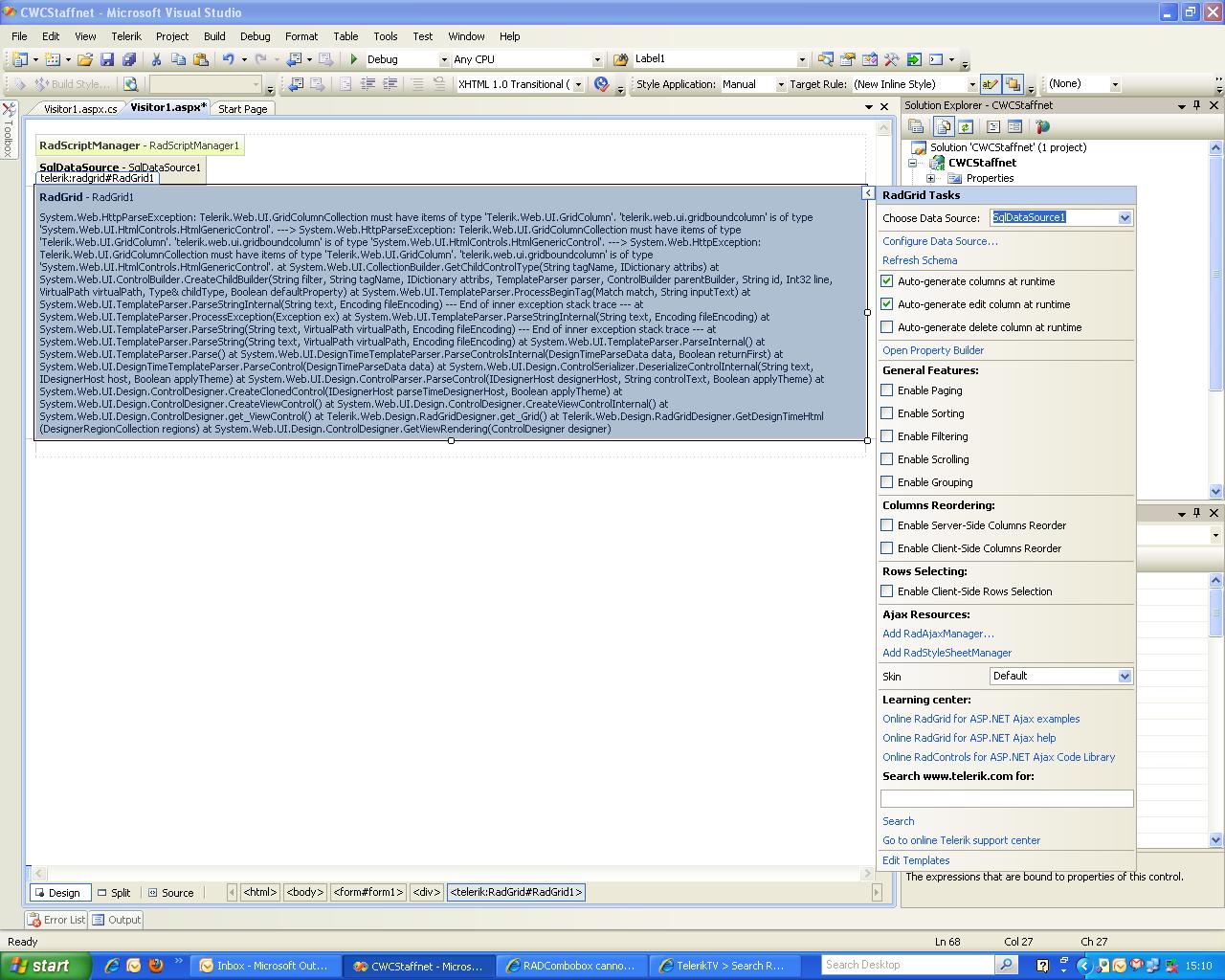Click the Copy toolbar icon
The width and height of the screenshot is (1225, 980).
pos(178,59)
